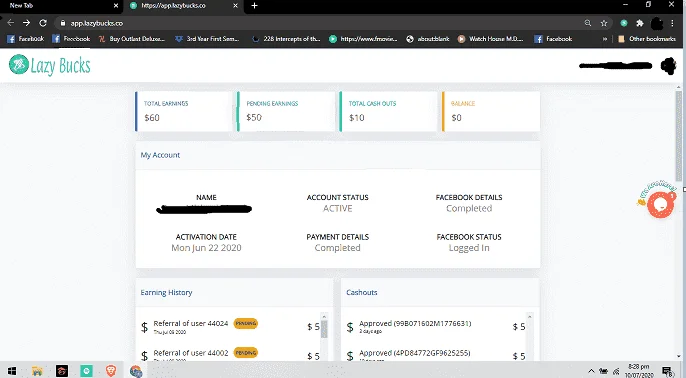
Task: Click Cashouts heading
Action: click(x=362, y=292)
